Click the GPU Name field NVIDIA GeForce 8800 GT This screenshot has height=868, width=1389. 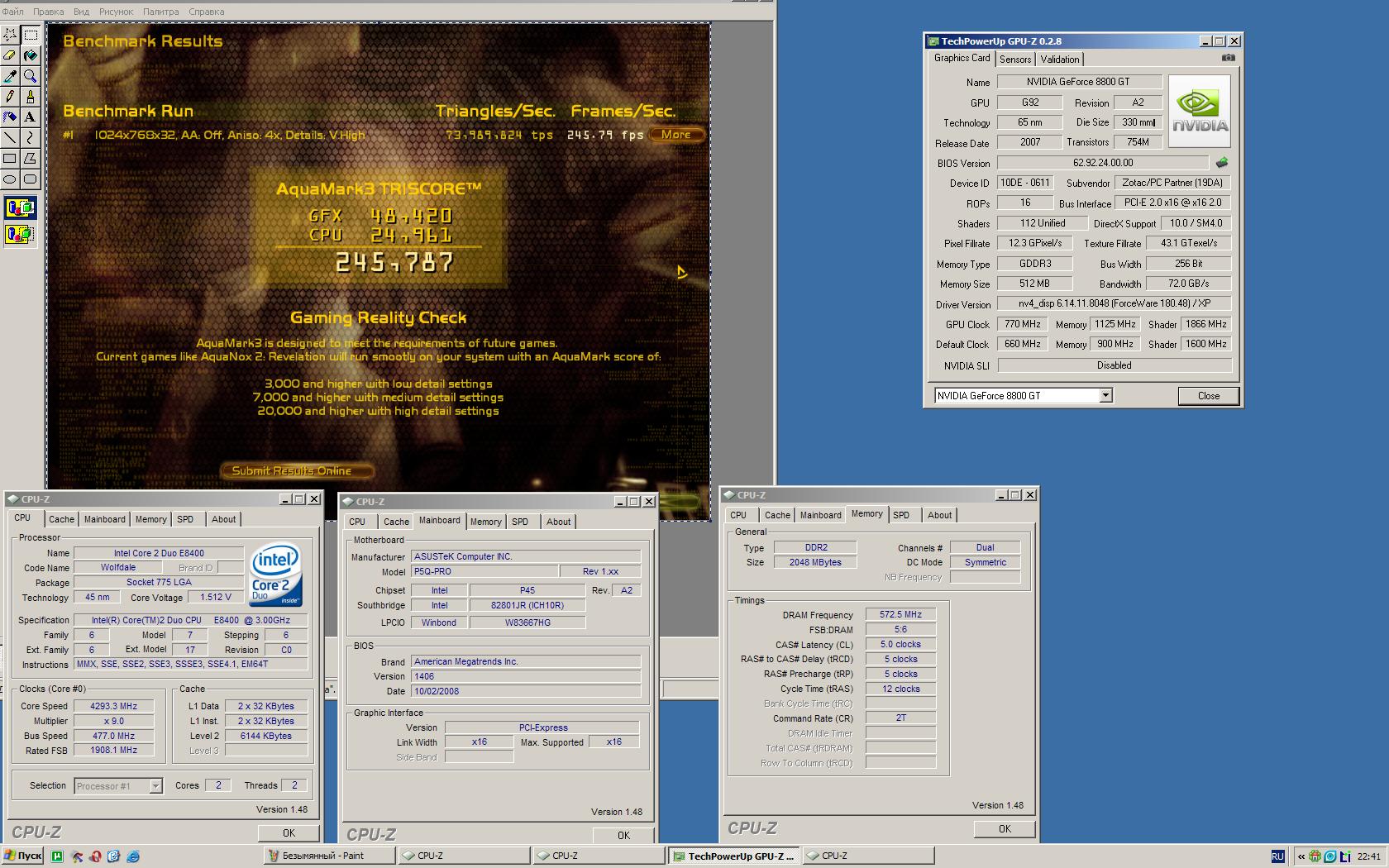click(1078, 82)
